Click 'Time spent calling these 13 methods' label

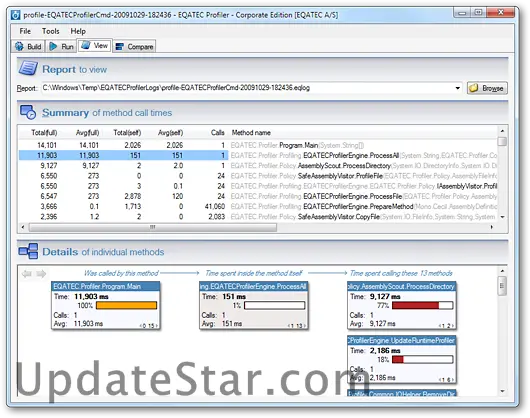401,273
